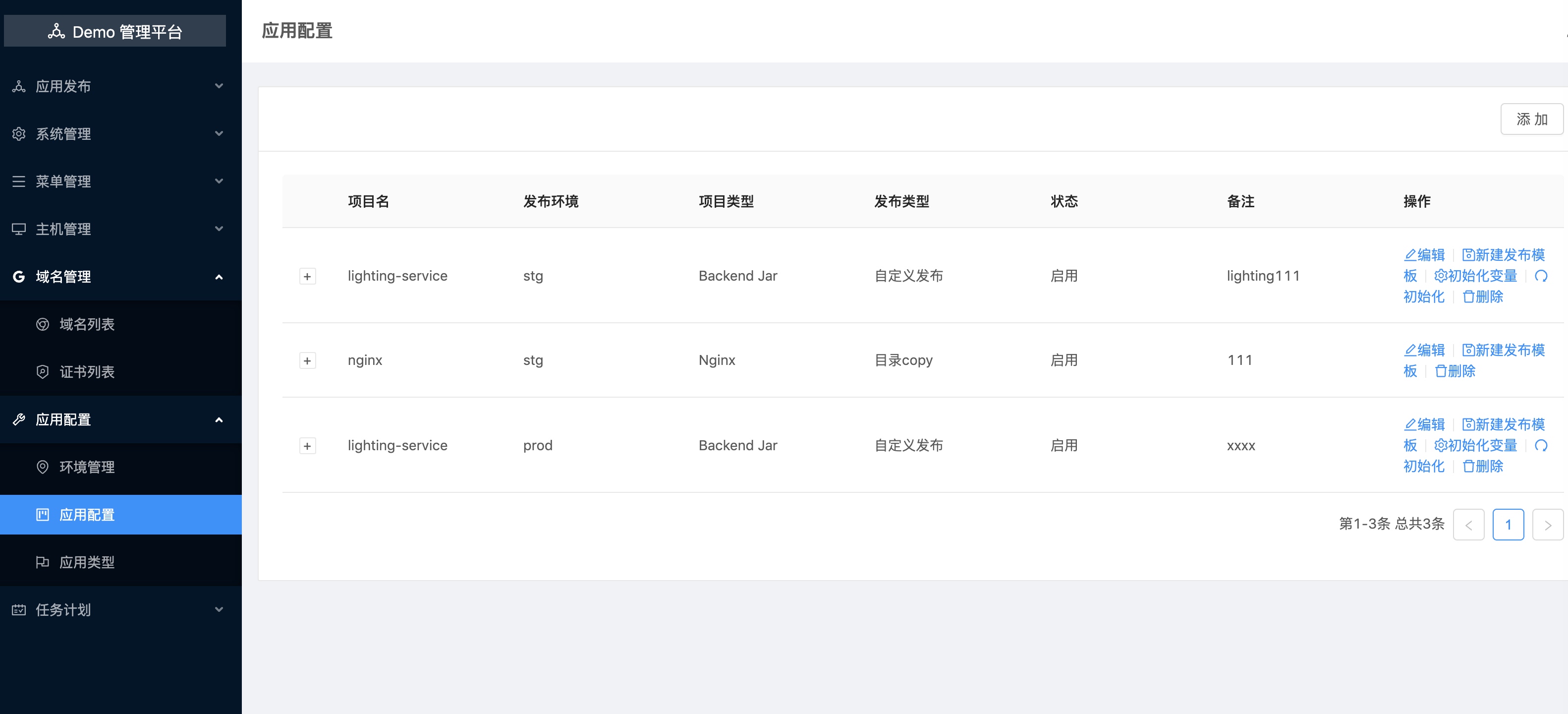Image resolution: width=1568 pixels, height=714 pixels.
Task: Click the 域名列表 chrome icon
Action: 42,324
